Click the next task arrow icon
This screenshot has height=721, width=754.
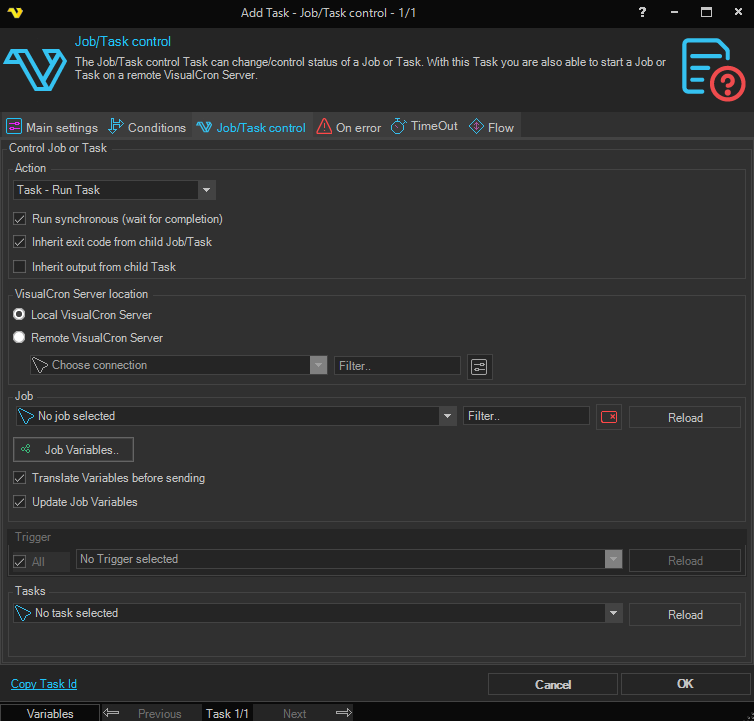pyautogui.click(x=343, y=713)
